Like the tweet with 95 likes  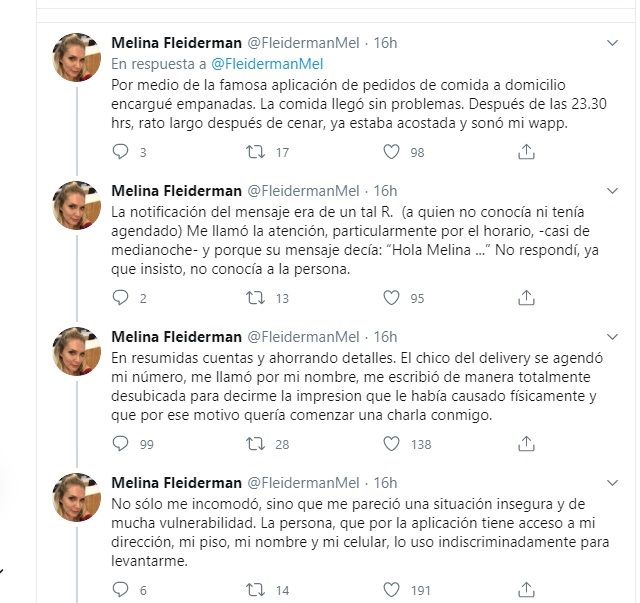click(x=392, y=297)
